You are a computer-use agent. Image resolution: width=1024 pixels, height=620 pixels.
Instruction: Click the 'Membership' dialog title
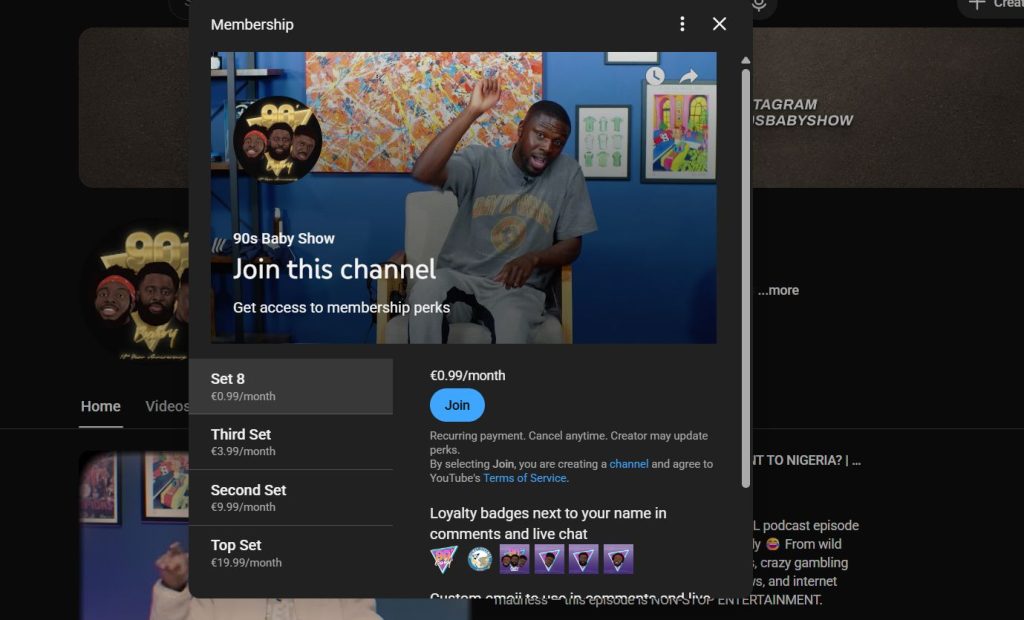[x=252, y=24]
